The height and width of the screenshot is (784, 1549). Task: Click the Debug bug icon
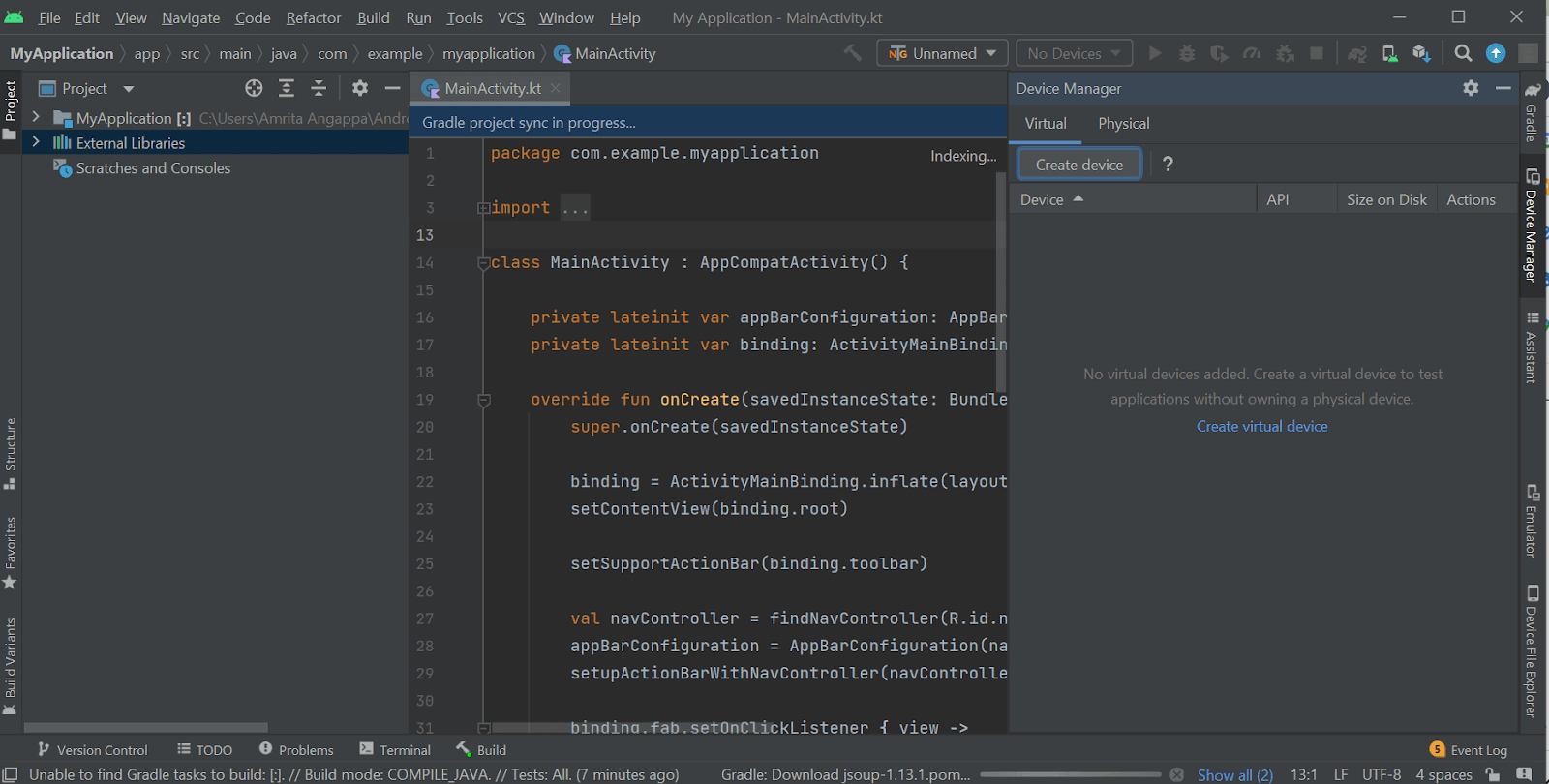(1187, 53)
